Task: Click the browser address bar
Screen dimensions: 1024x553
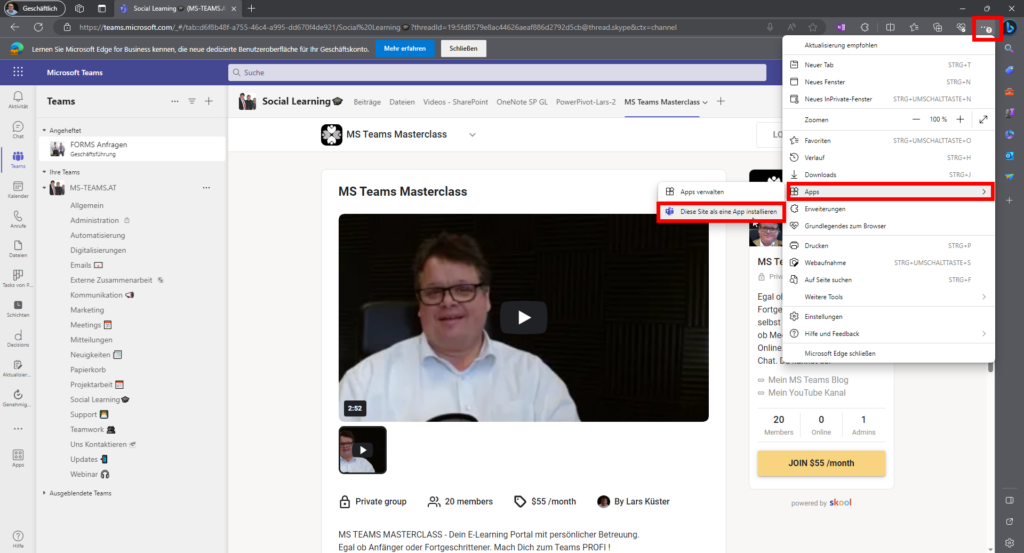Action: [410, 27]
